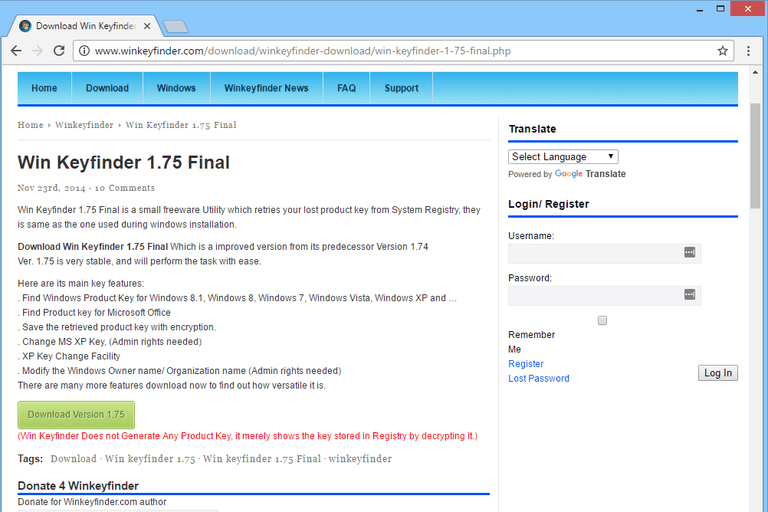Viewport: 768px width, 512px height.
Task: Close the Download Win Keyfinder tab
Action: tap(147, 26)
